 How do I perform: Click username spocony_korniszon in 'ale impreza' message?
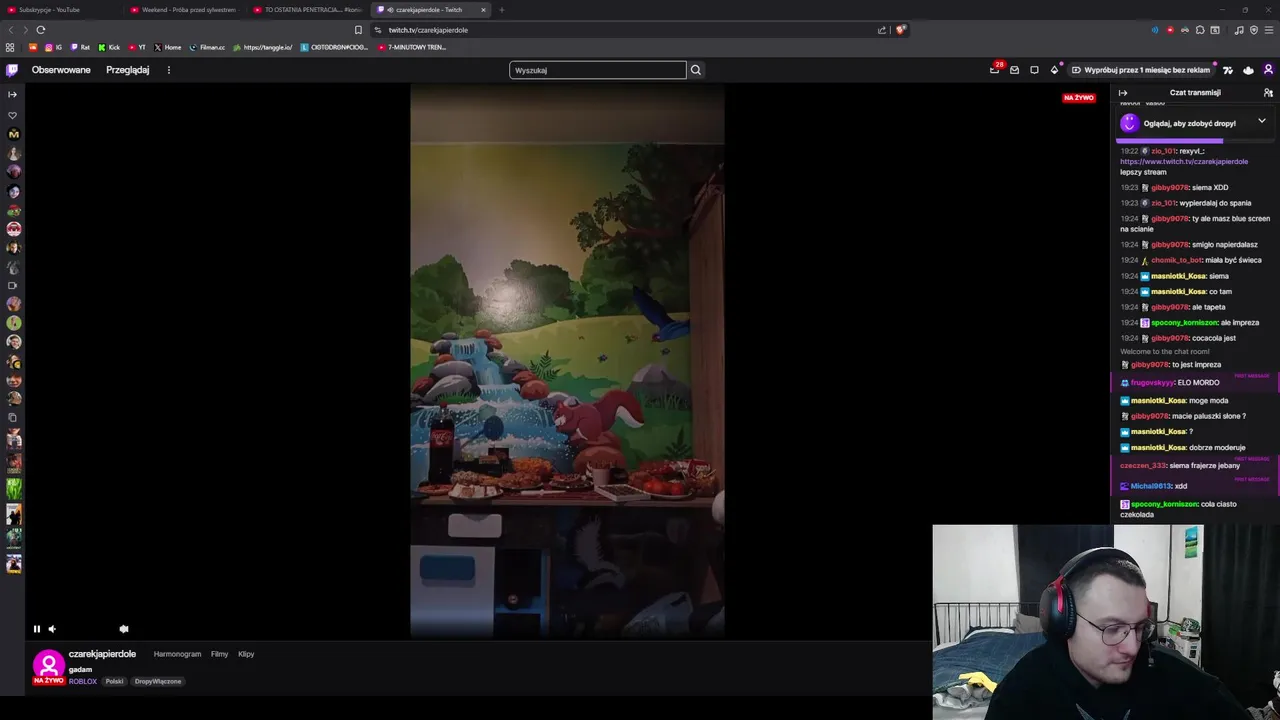click(x=1183, y=322)
